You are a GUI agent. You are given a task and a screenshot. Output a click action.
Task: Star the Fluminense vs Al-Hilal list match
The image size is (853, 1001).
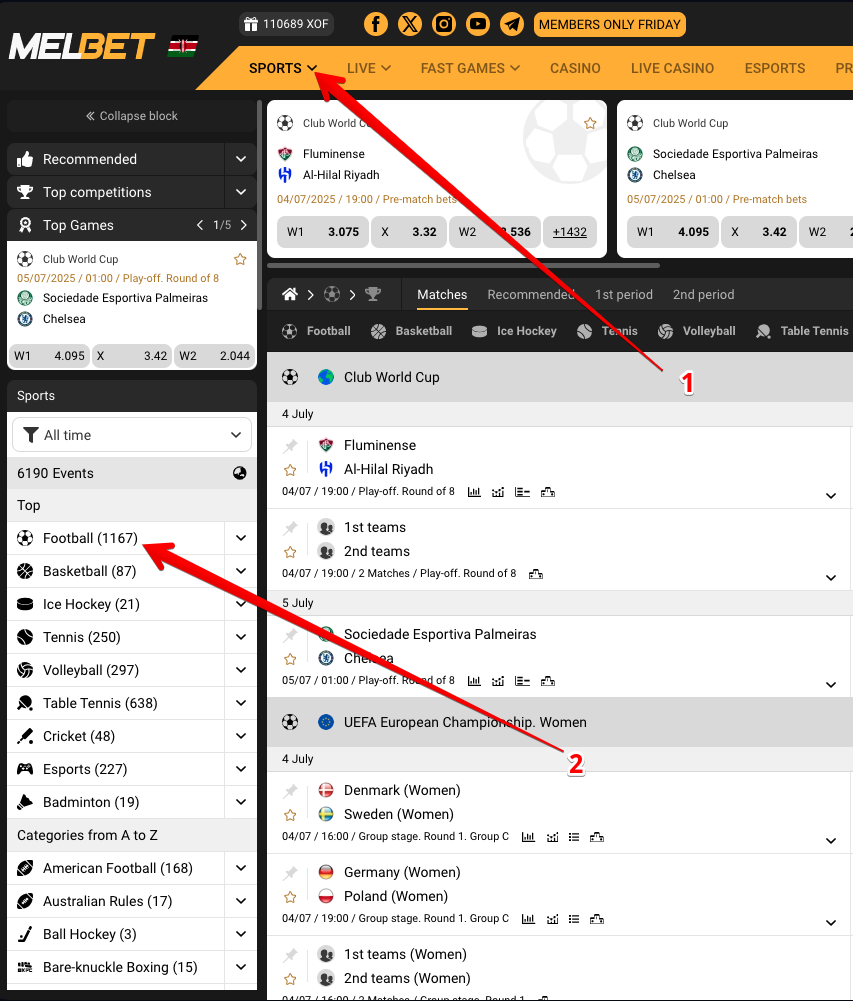click(x=290, y=470)
